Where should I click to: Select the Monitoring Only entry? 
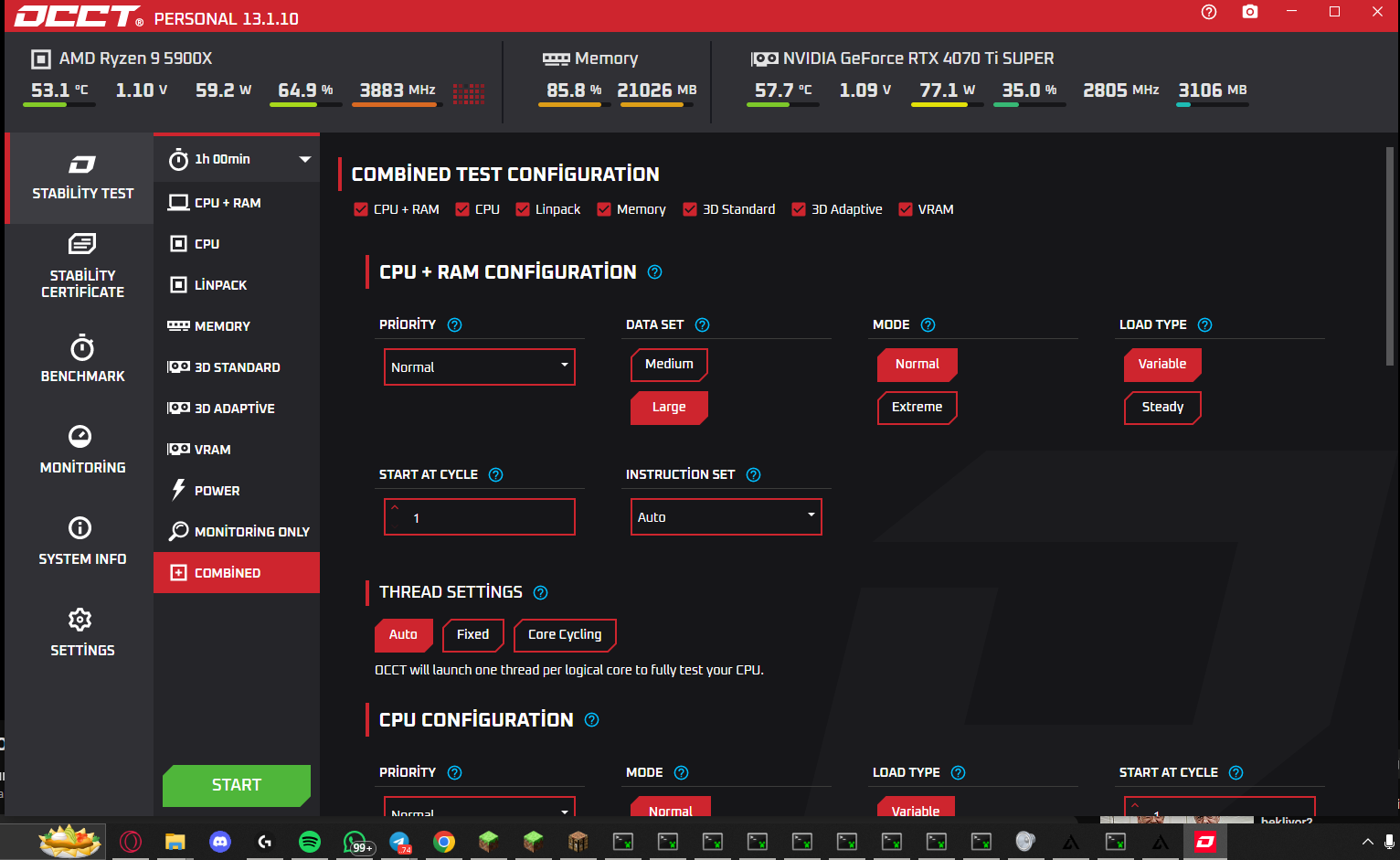tap(237, 532)
